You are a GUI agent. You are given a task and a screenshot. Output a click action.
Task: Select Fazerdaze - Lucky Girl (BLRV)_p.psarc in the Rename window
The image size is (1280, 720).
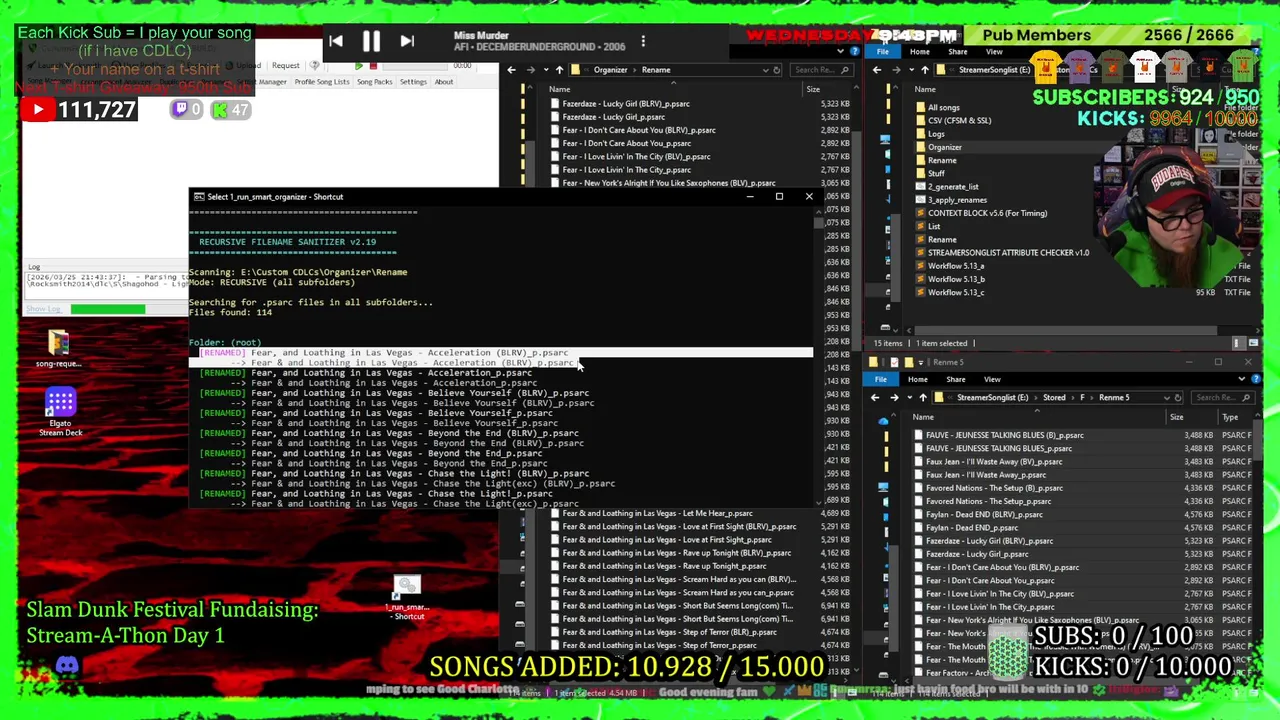pyautogui.click(x=625, y=104)
